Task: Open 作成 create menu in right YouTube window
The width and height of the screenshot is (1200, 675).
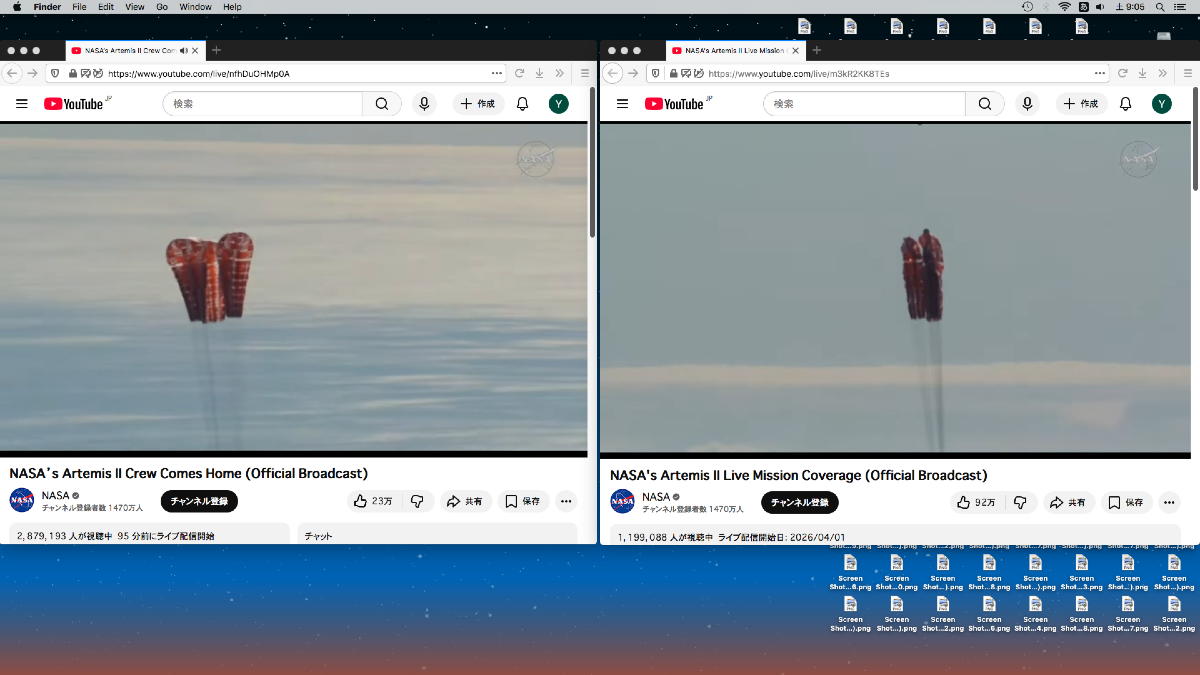Action: tap(1081, 104)
